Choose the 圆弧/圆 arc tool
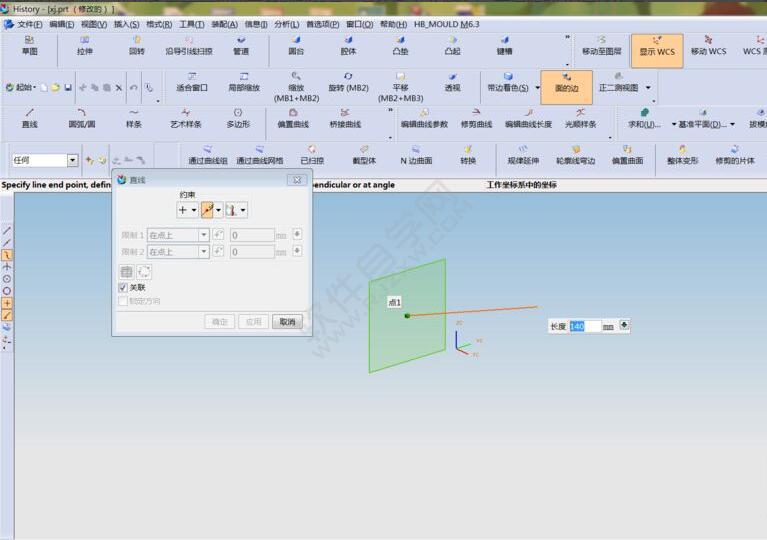Screen dimensions: 767x540 [82, 119]
